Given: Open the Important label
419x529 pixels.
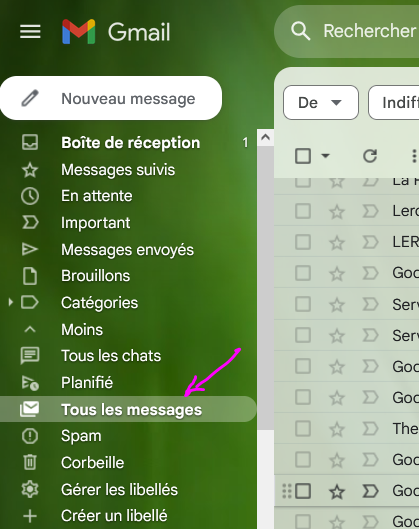Looking at the screenshot, I should click(x=95, y=223).
